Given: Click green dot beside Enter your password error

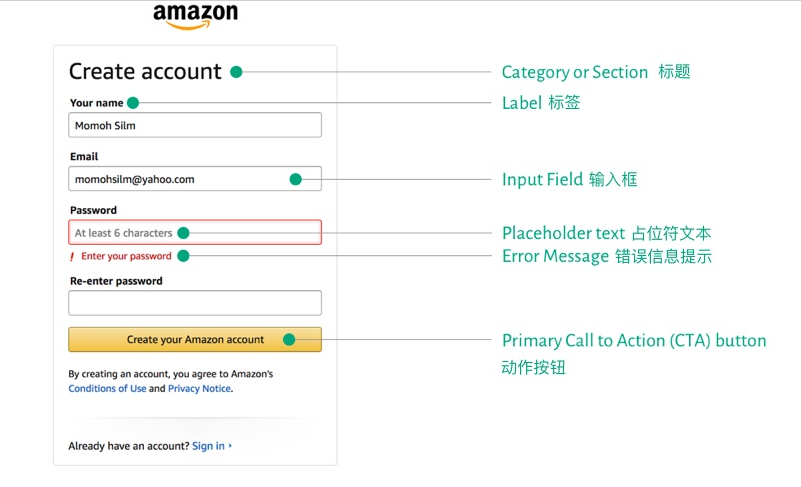Looking at the screenshot, I should (x=182, y=256).
